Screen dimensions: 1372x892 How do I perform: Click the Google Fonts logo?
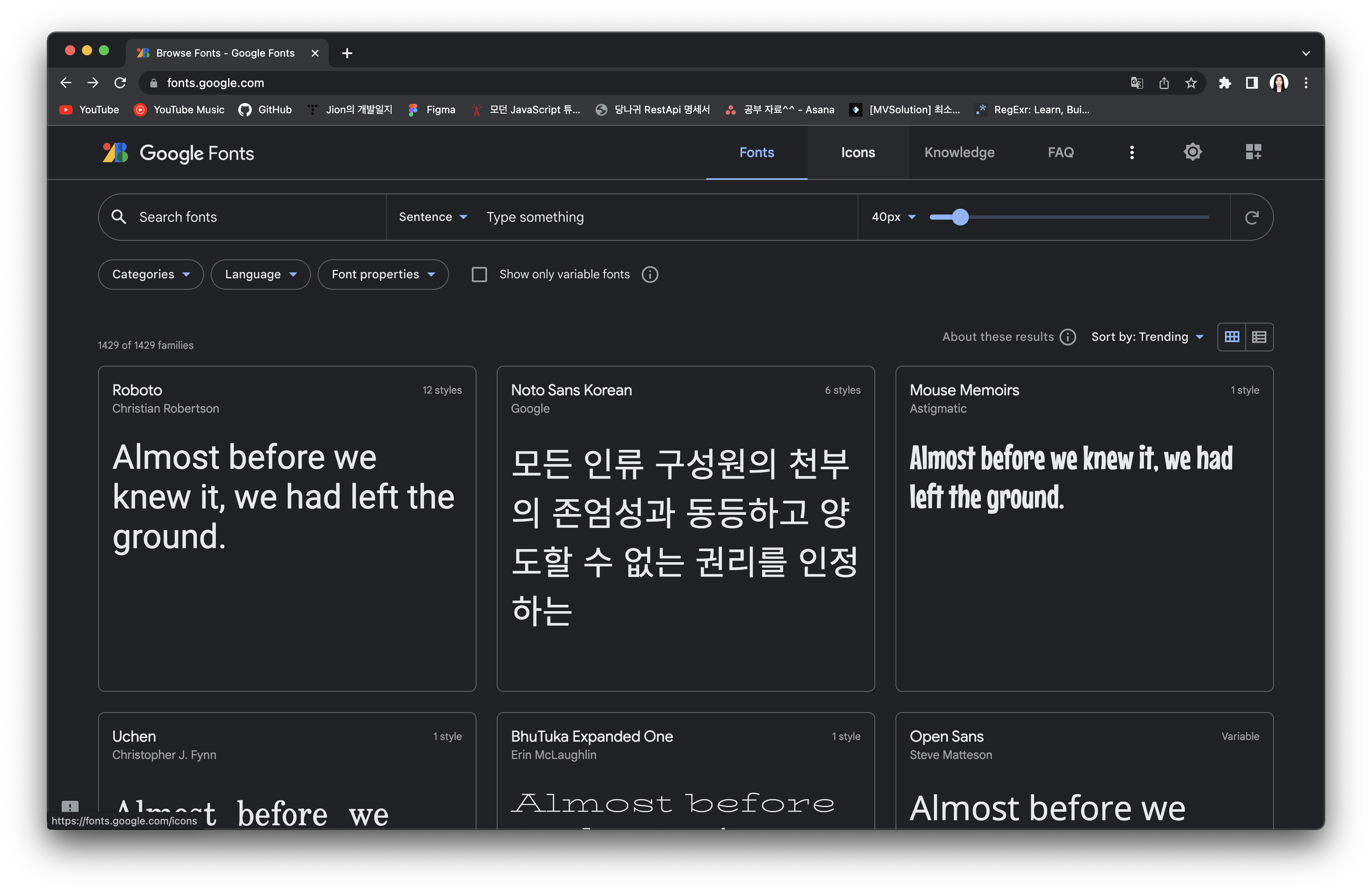click(178, 153)
